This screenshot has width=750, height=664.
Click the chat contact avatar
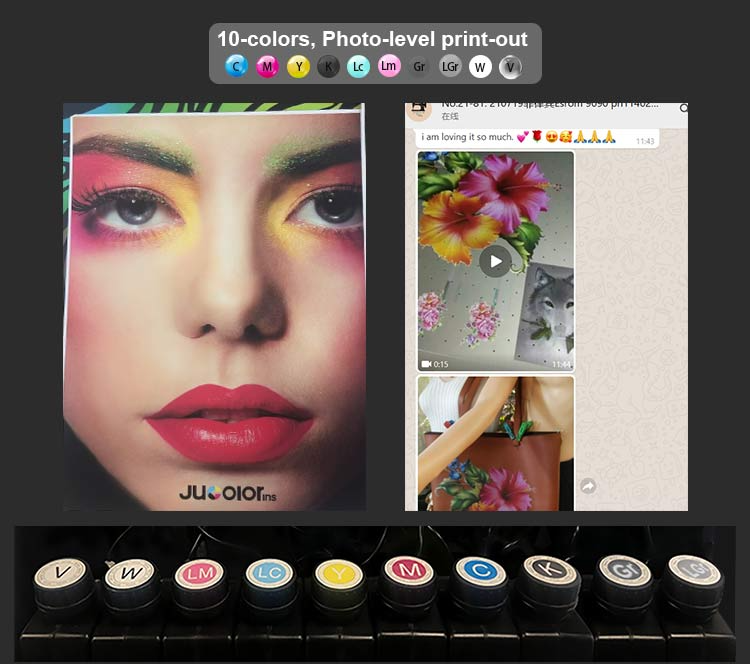pos(419,110)
